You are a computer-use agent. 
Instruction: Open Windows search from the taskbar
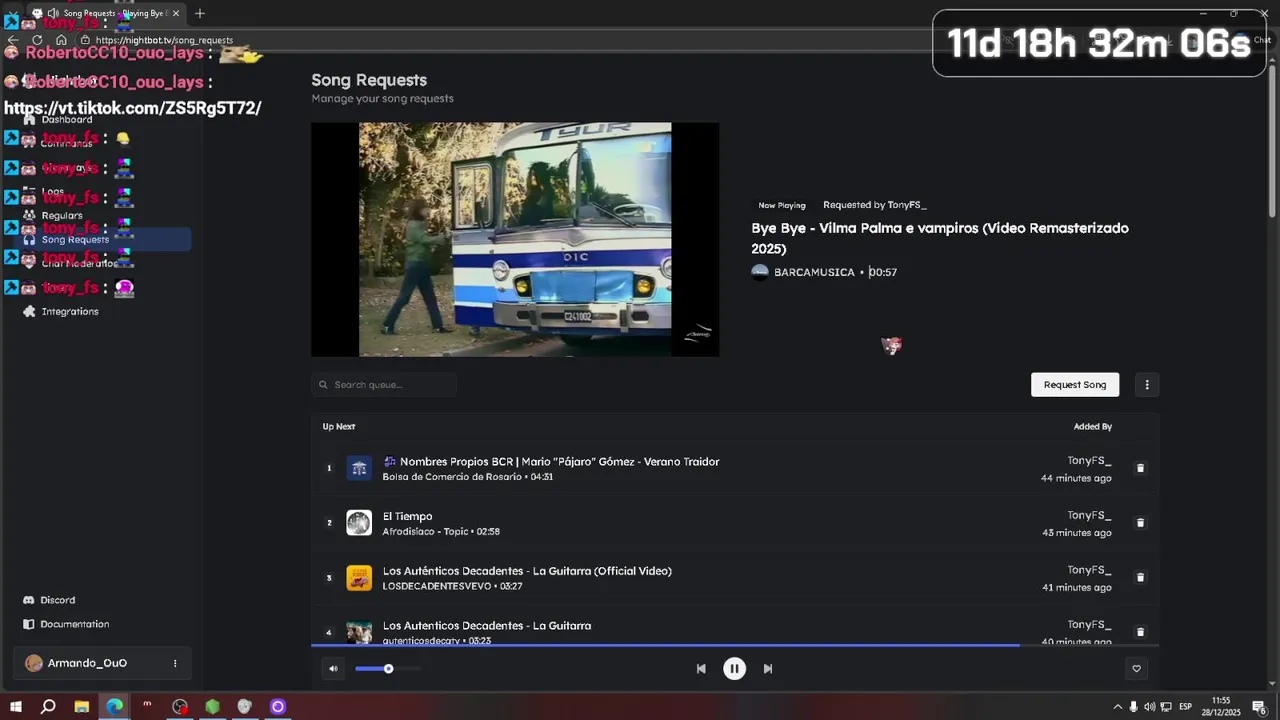pos(48,707)
